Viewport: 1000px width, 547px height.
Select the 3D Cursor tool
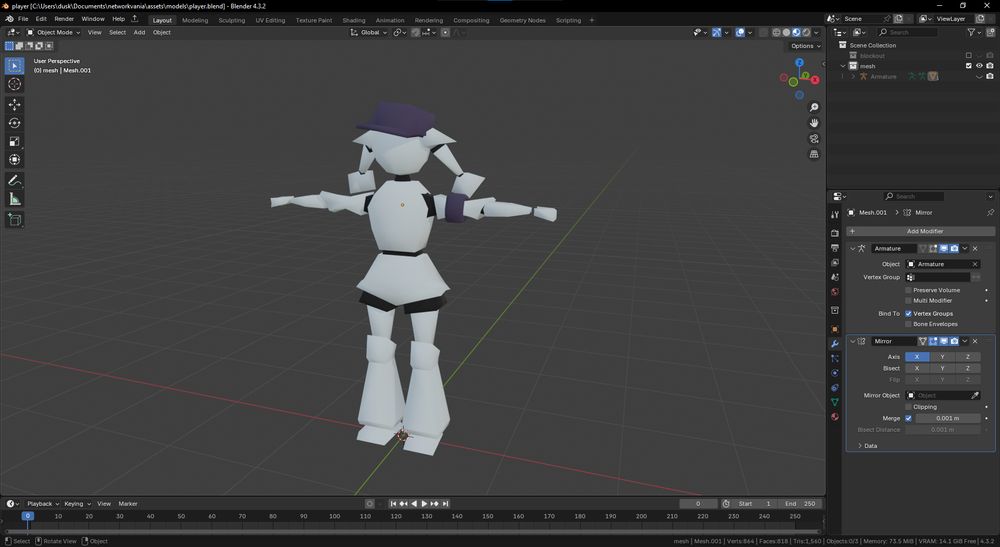14,84
